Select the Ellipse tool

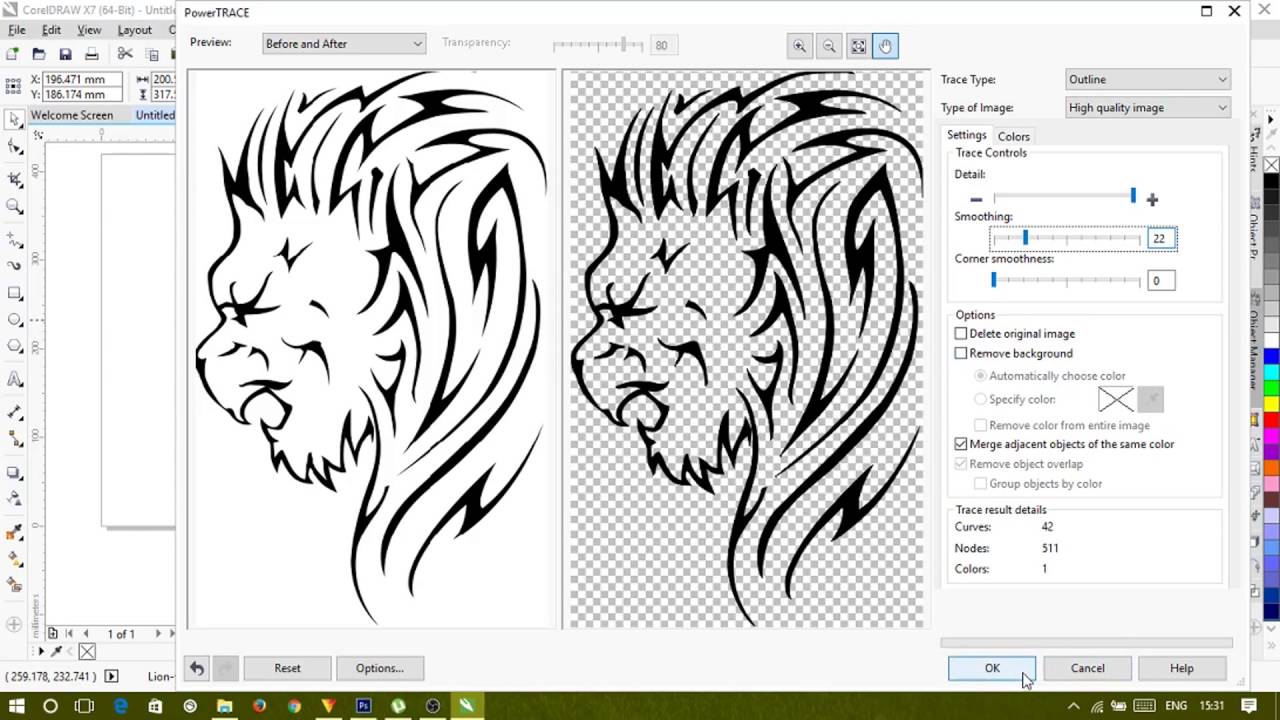14,319
